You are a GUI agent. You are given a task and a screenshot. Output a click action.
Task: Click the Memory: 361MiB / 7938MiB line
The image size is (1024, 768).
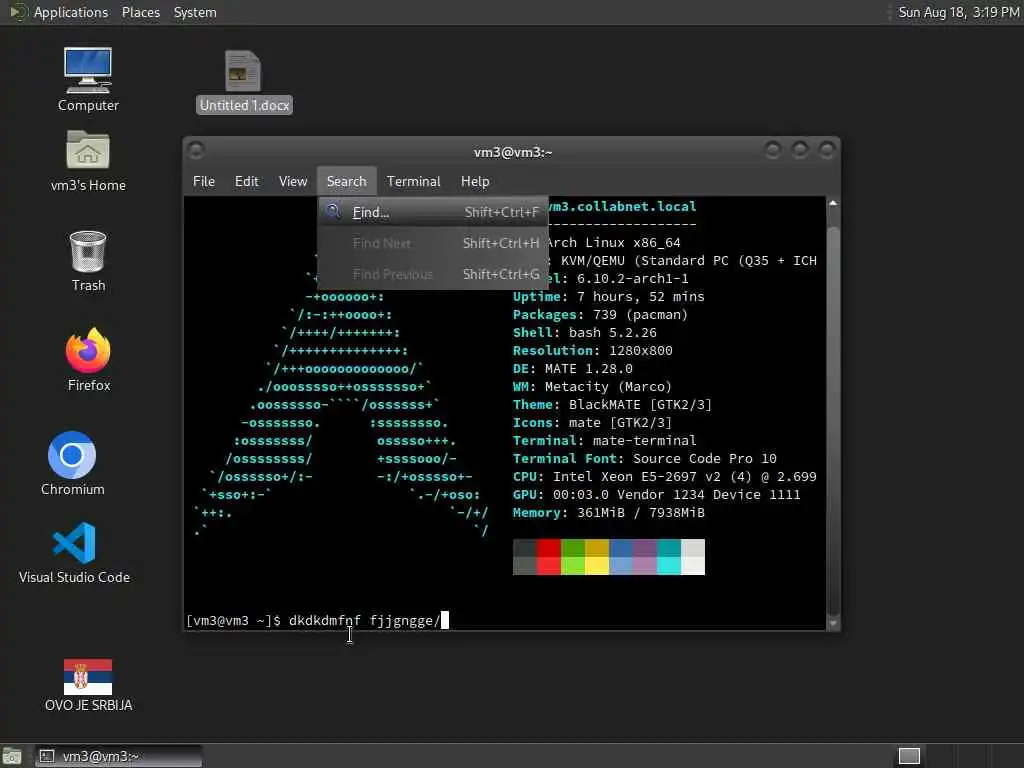(x=609, y=513)
